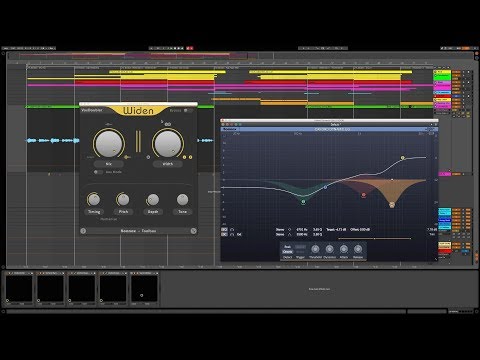Click the fifth device thumbnail in bottom rack
This screenshot has height=360, width=480.
tap(145, 289)
